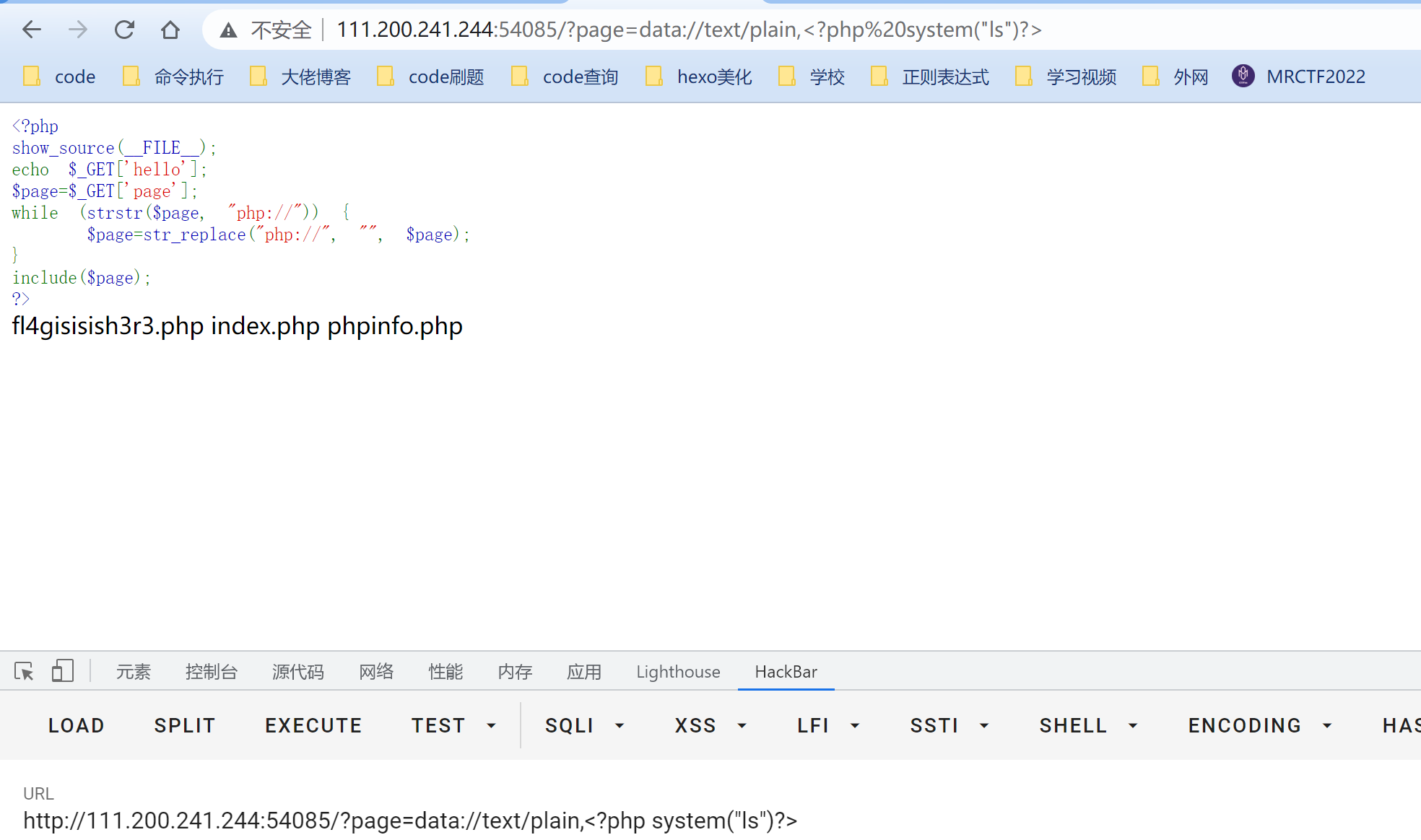Open the '正则表达式' bookmark folder
The image size is (1421, 840).
(x=930, y=76)
